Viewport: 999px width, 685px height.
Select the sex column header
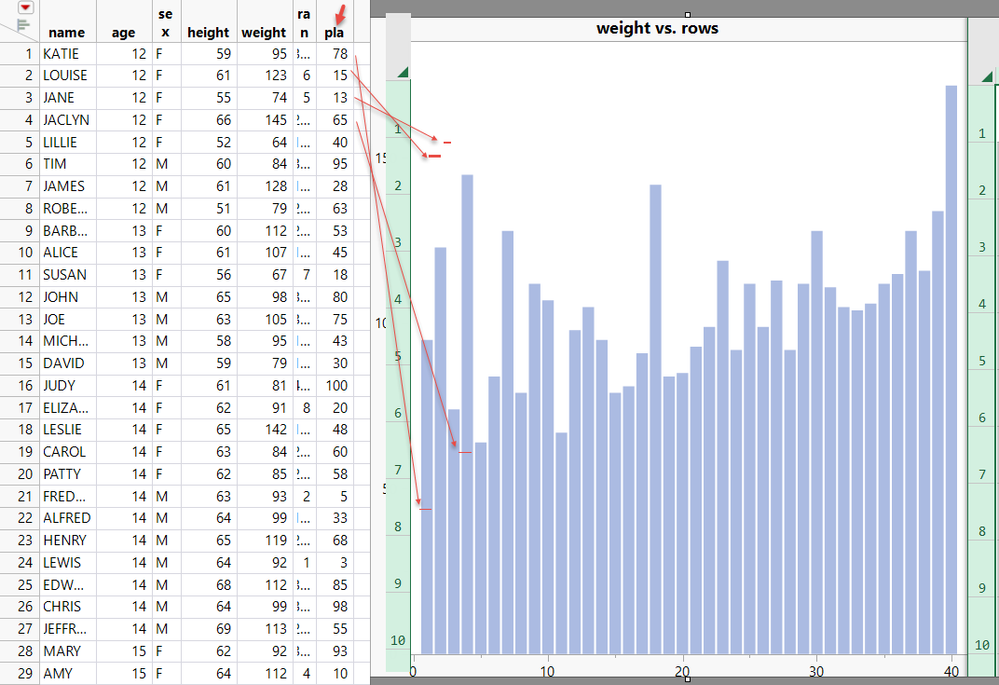click(x=166, y=22)
